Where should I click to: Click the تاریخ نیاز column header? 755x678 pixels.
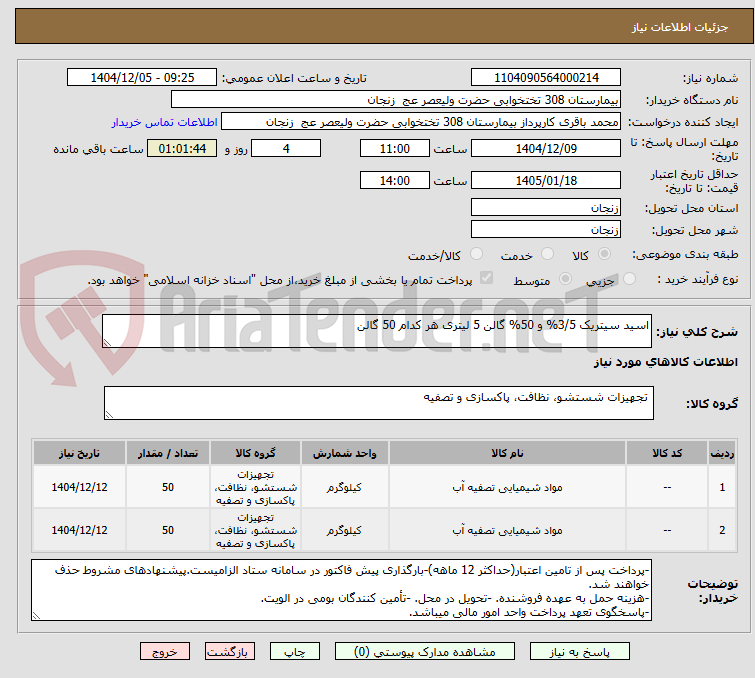[79, 453]
